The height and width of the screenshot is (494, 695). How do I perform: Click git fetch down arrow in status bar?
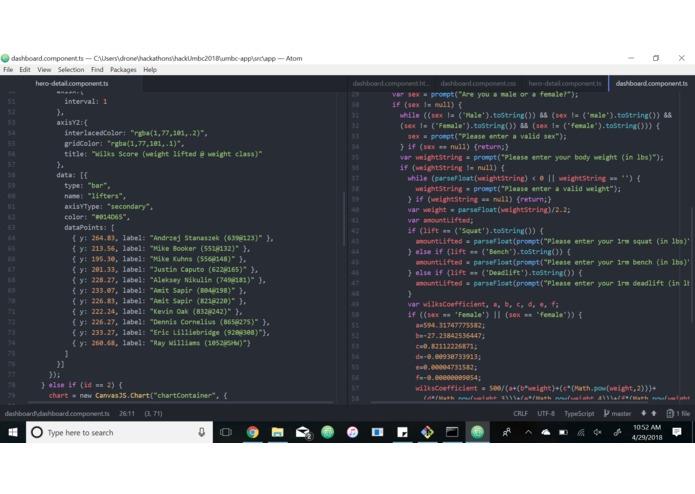tap(644, 413)
